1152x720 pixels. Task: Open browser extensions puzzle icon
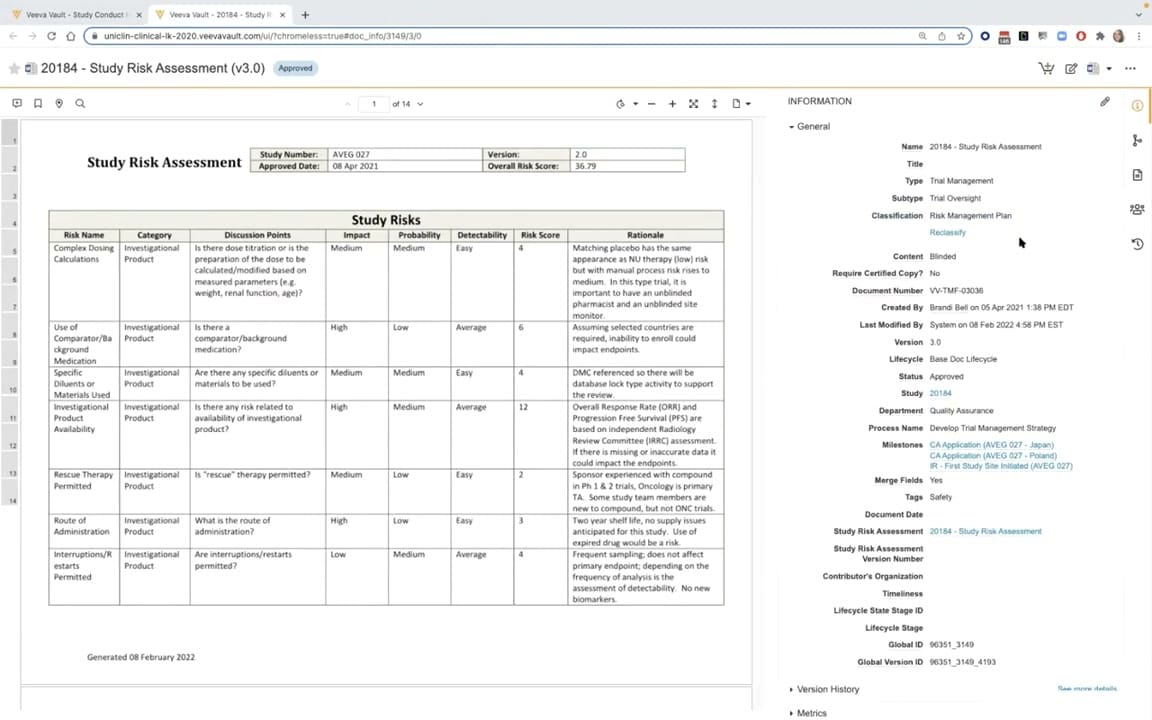point(1100,36)
